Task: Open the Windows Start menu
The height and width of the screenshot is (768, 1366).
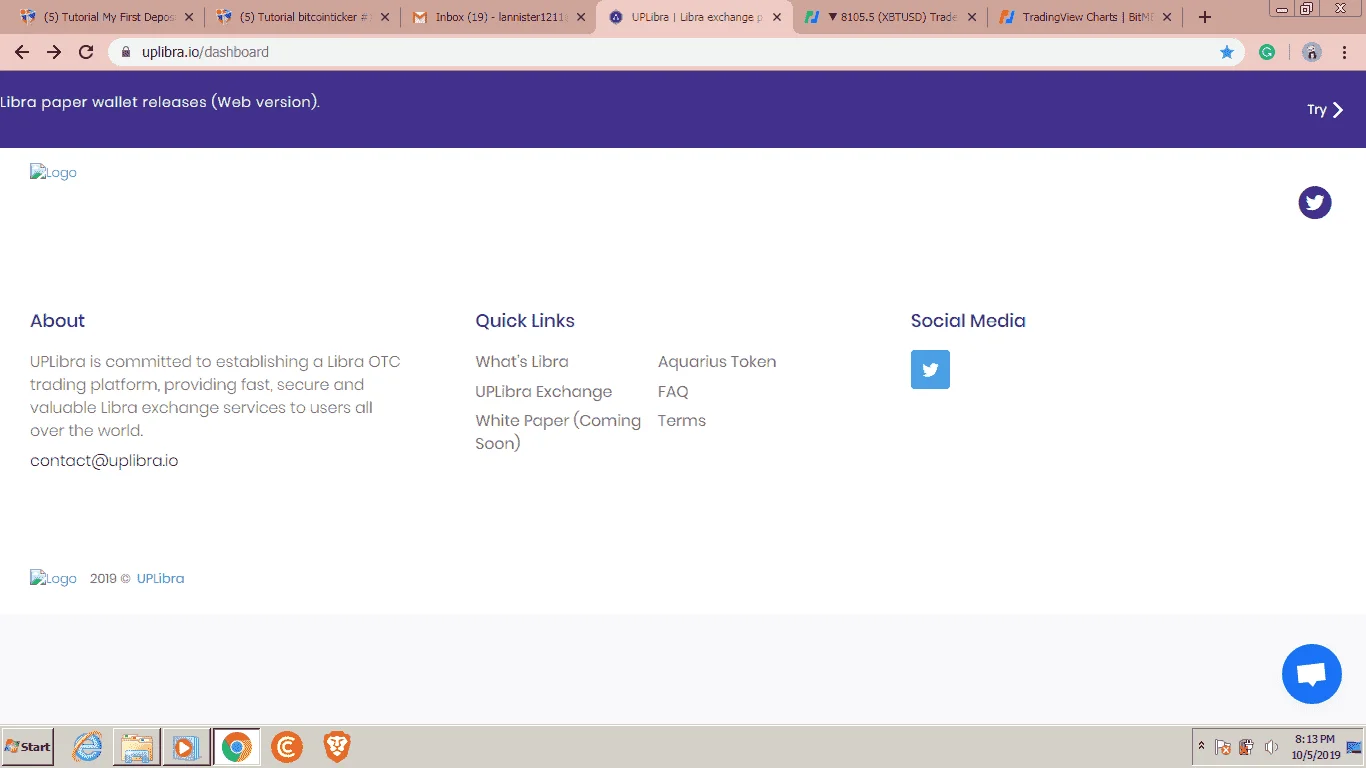Action: pyautogui.click(x=28, y=747)
